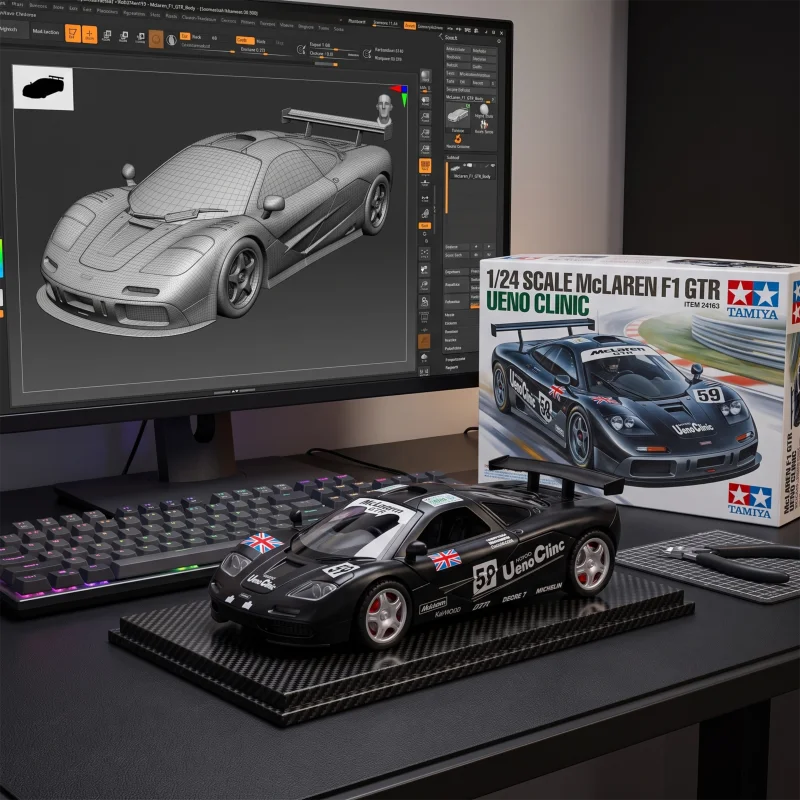Expand the chevron next to the McLaren_F1_GTR_Body tool name

click(x=493, y=99)
